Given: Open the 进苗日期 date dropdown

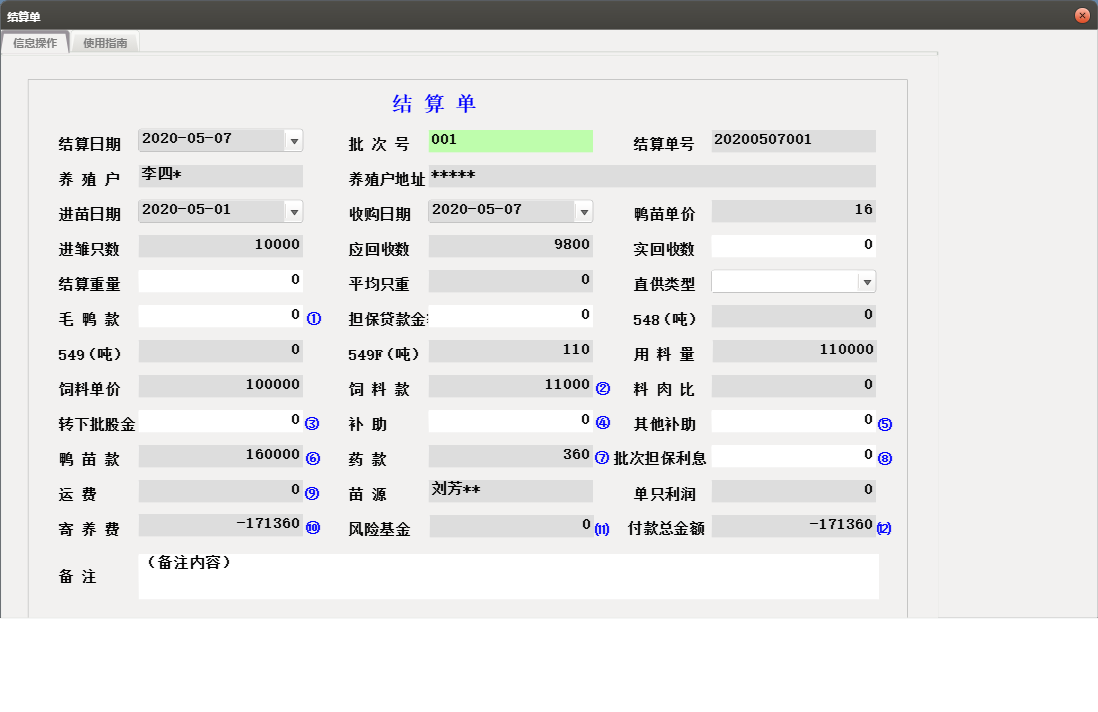Looking at the screenshot, I should [x=294, y=212].
